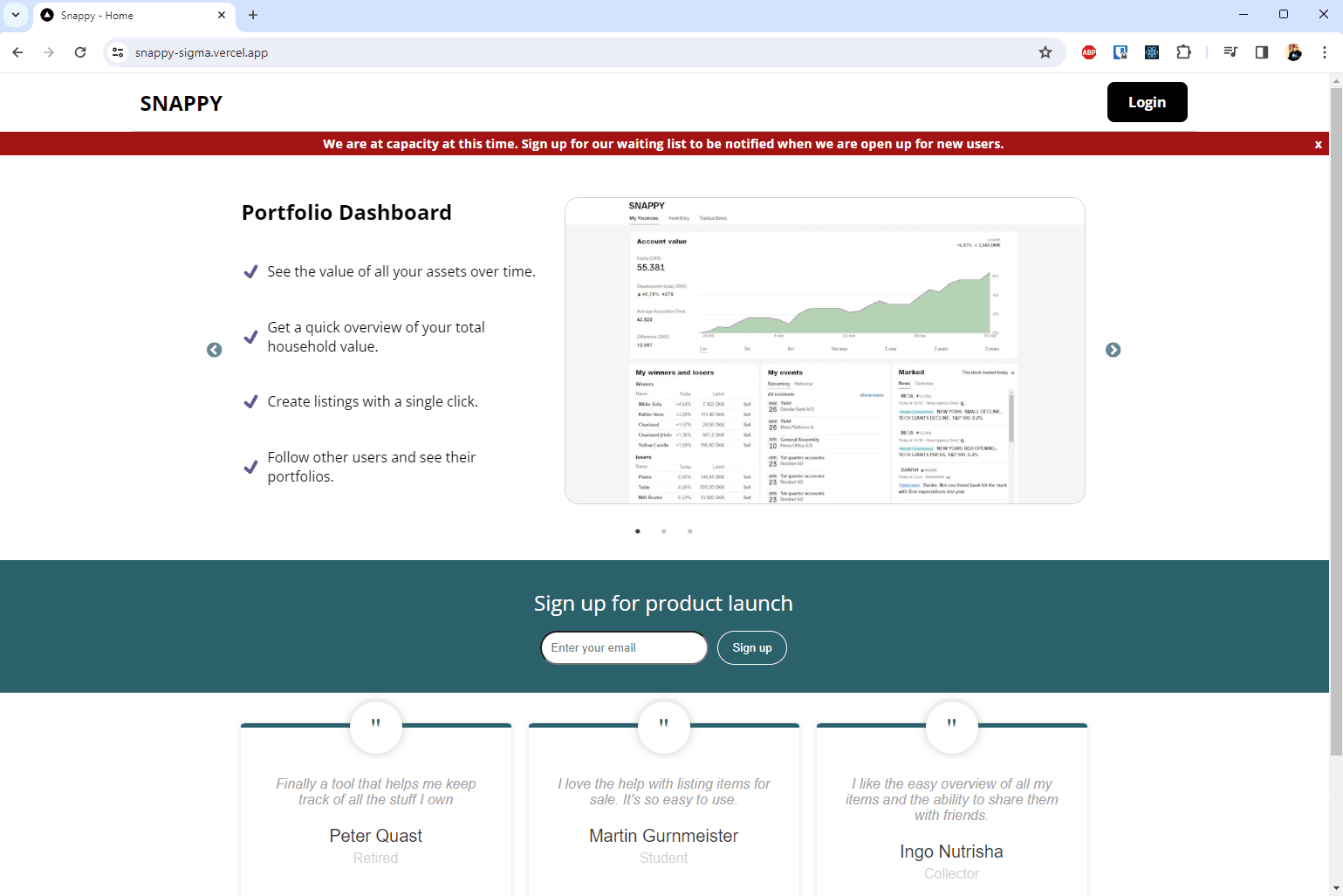This screenshot has height=896, width=1343.
Task: Minimize the Chrome window
Action: click(1244, 15)
